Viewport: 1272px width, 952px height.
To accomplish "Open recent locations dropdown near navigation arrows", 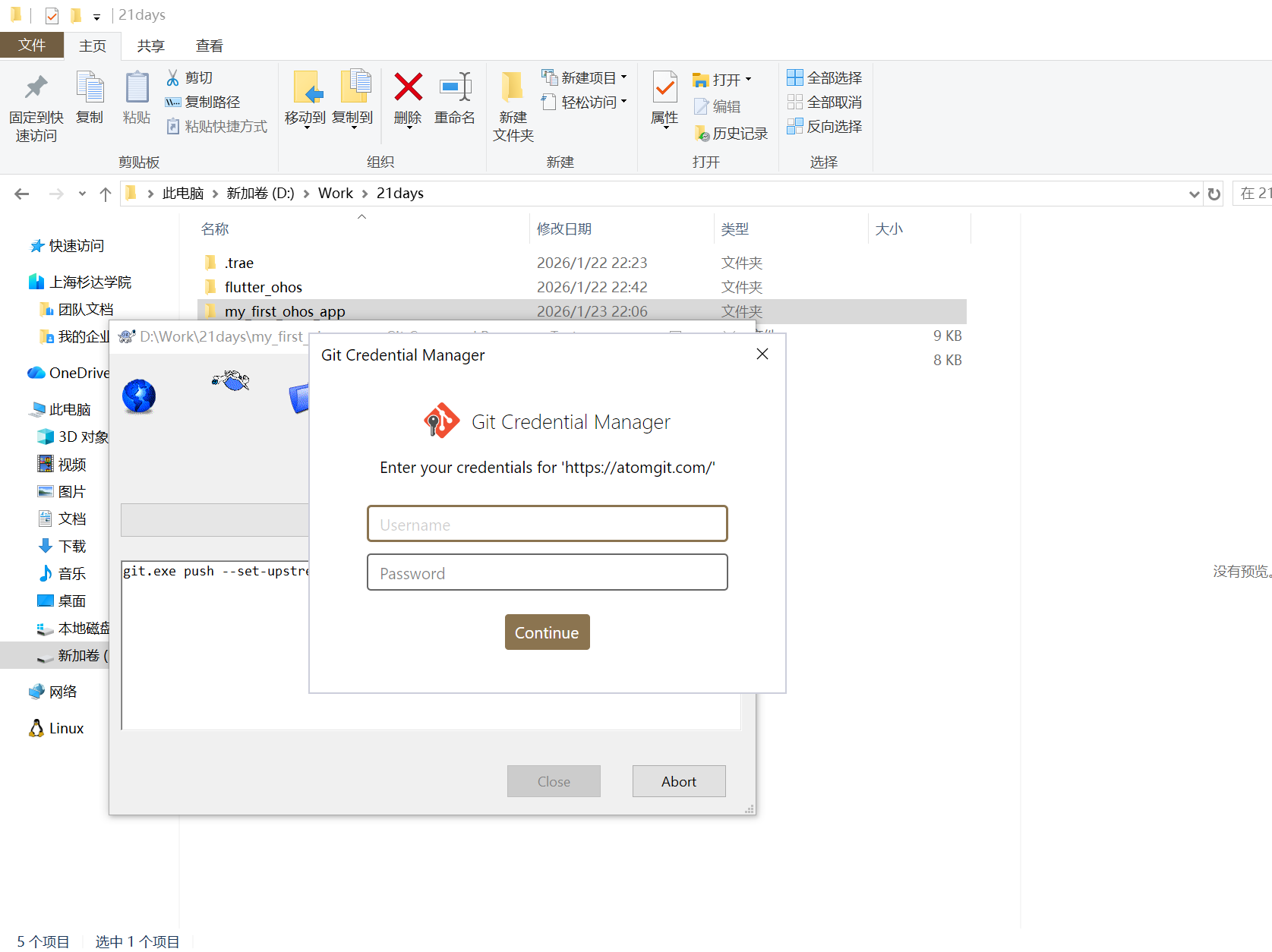I will [82, 194].
